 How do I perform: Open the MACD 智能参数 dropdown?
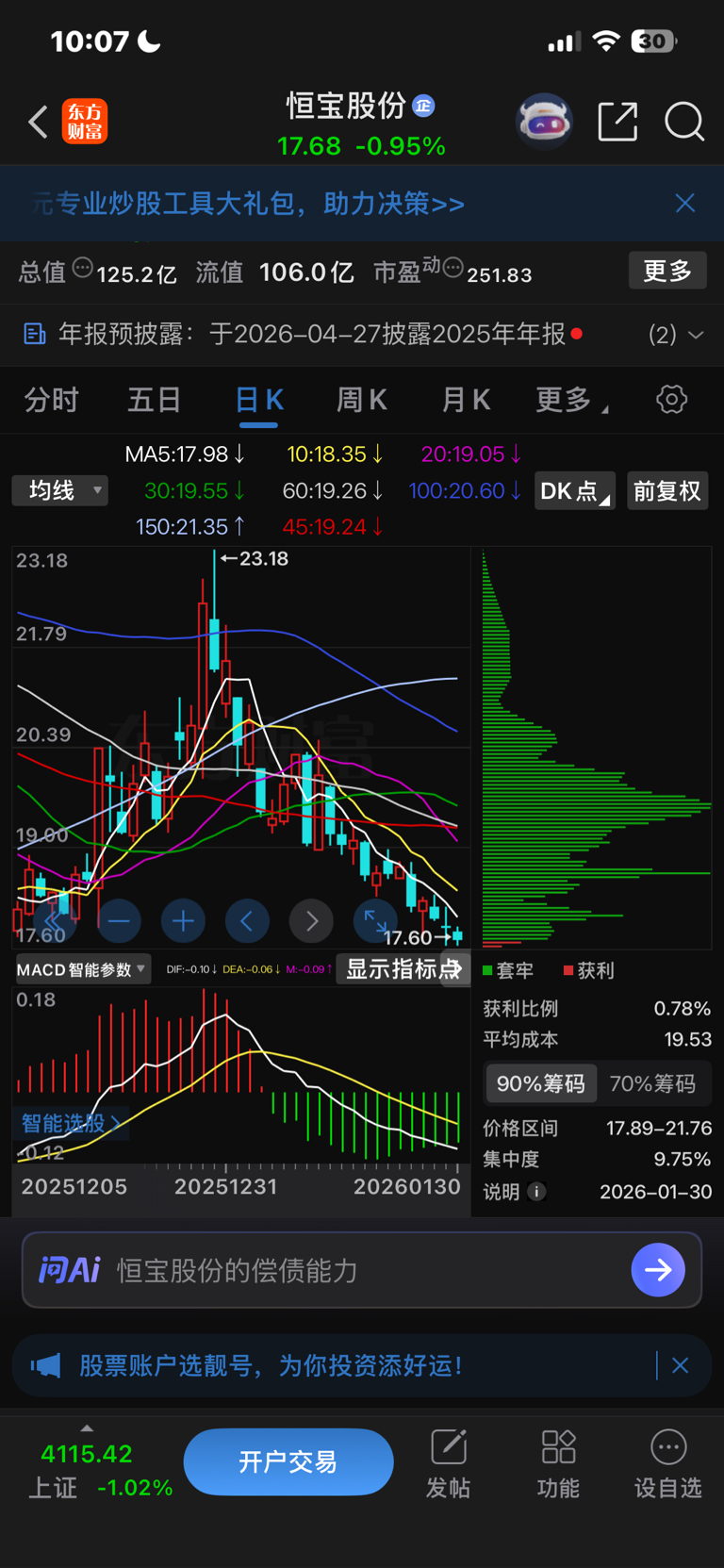tap(82, 969)
